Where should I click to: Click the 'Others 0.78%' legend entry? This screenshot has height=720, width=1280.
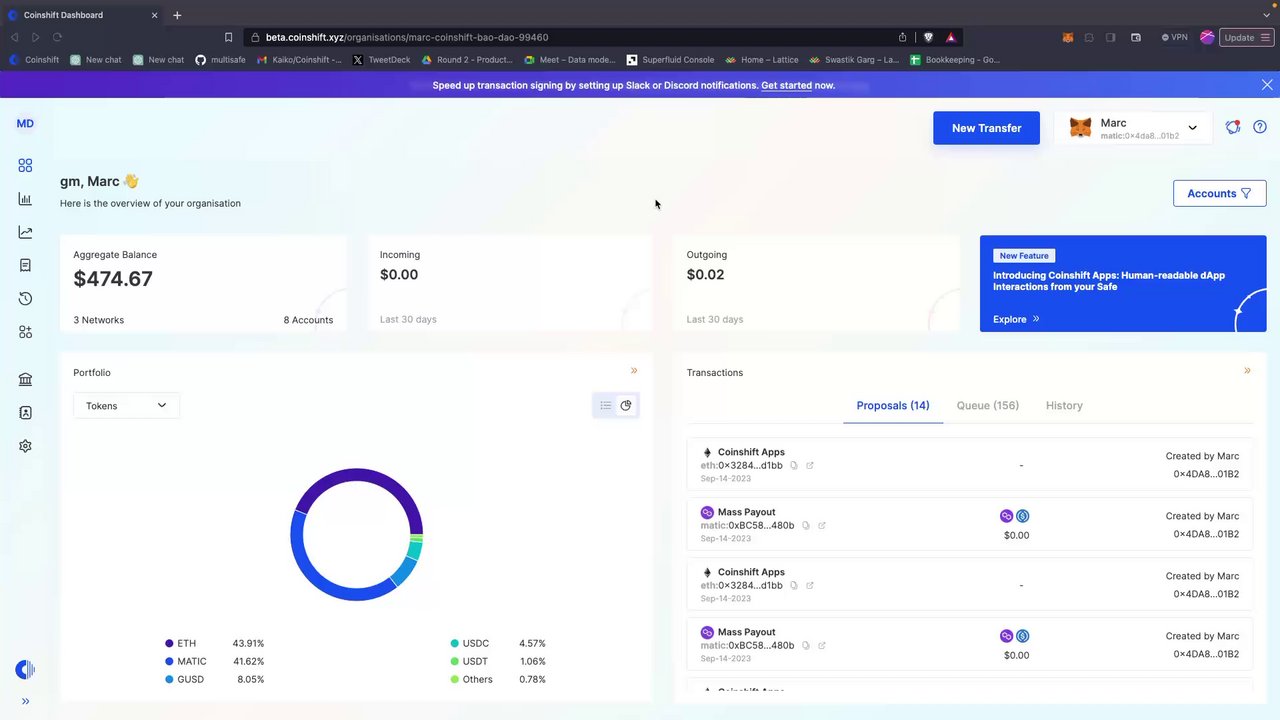click(x=498, y=679)
